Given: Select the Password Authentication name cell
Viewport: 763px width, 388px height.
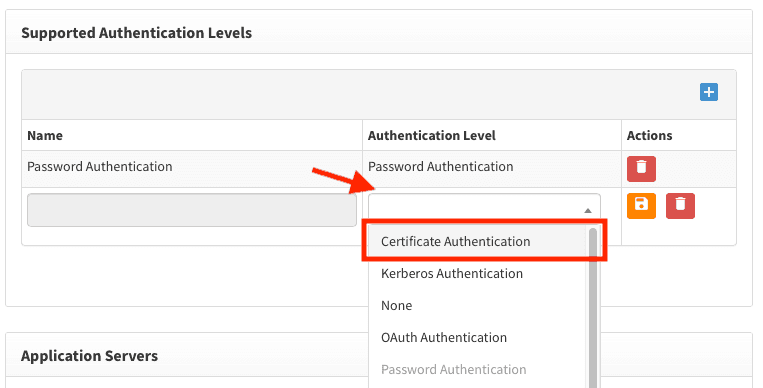Looking at the screenshot, I should (100, 166).
